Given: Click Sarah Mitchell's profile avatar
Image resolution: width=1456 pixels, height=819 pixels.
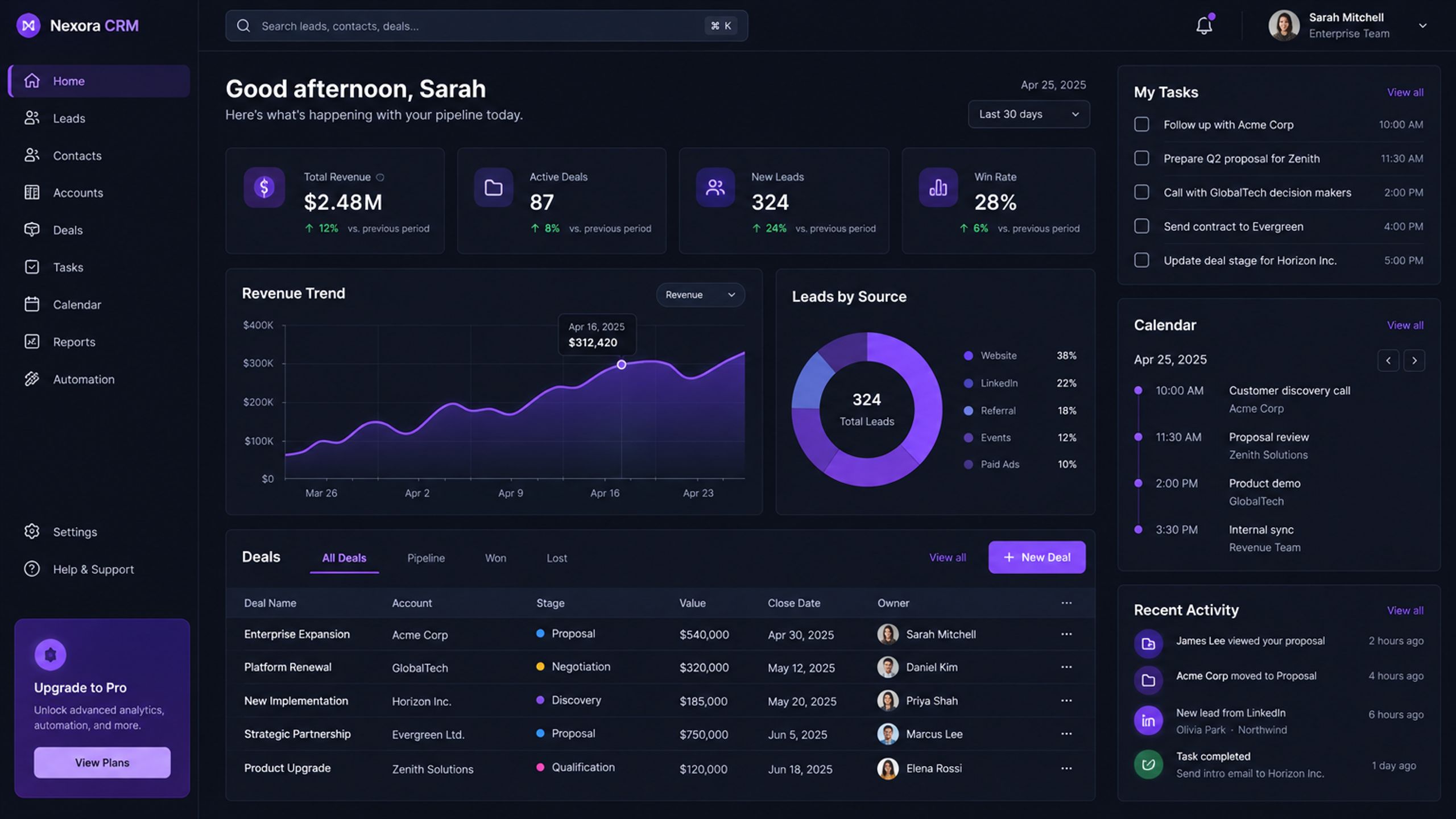Looking at the screenshot, I should coord(1284,26).
